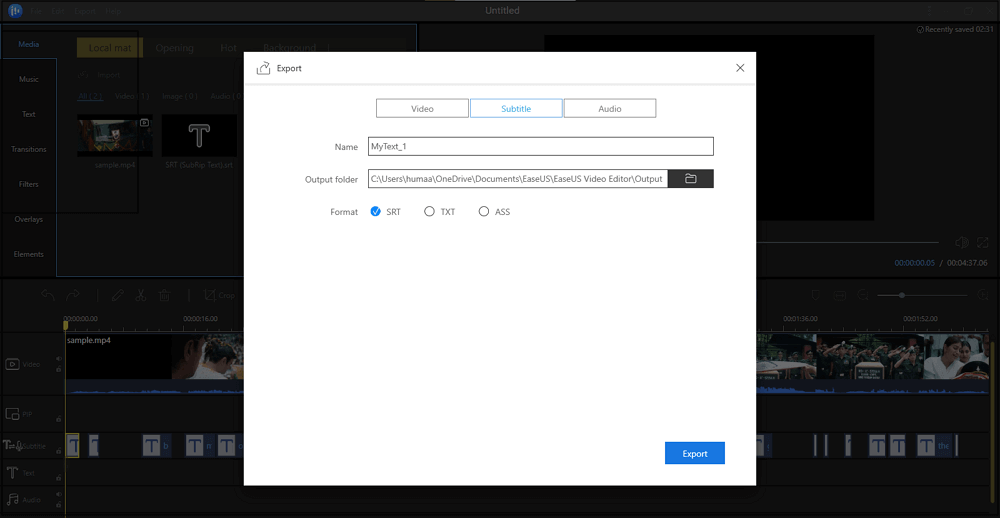The width and height of the screenshot is (1000, 518).
Task: Click the pencil edit icon in timeline toolbar
Action: 117,295
